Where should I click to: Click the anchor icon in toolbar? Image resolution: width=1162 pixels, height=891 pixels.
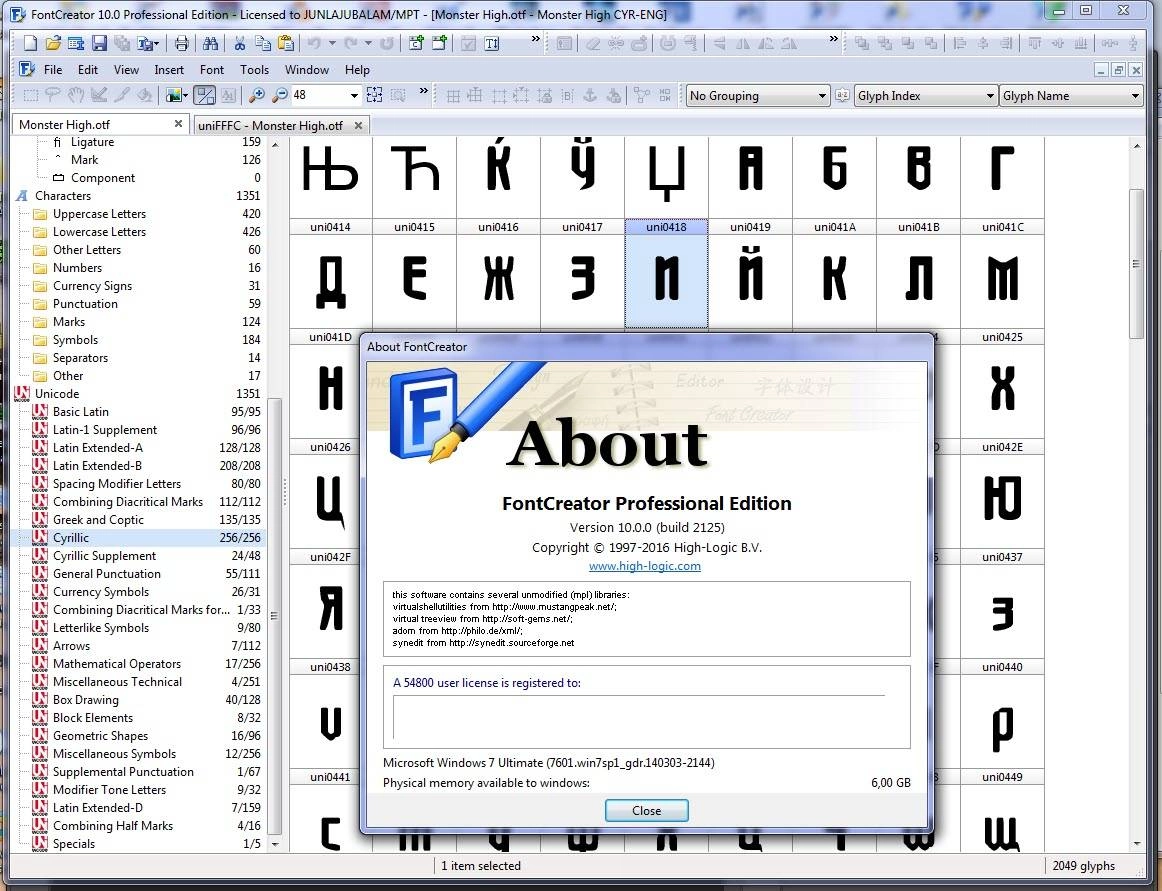[590, 95]
